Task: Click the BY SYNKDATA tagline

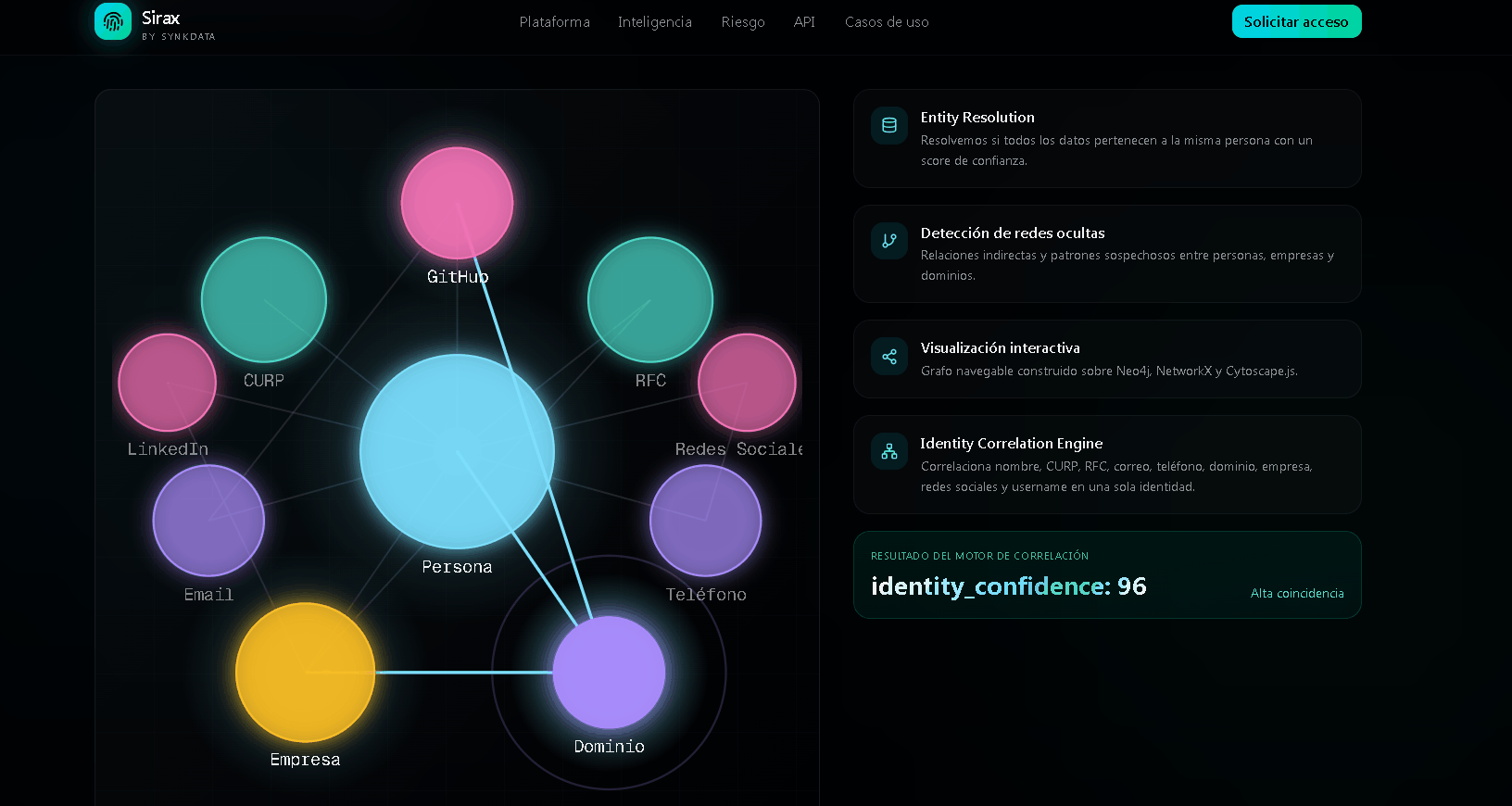Action: (x=179, y=37)
